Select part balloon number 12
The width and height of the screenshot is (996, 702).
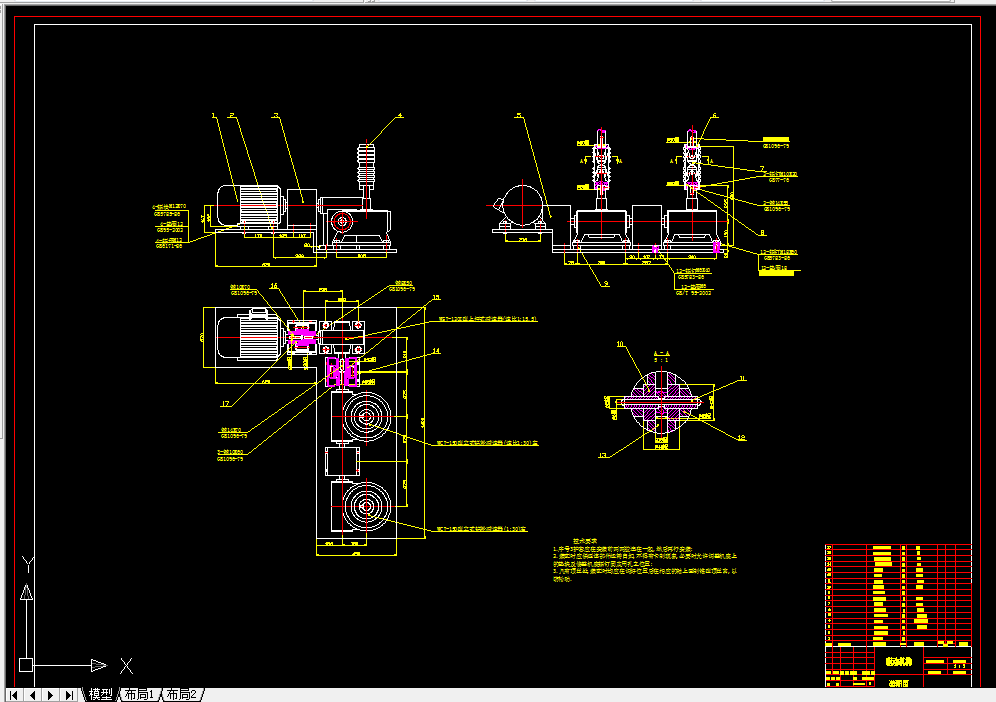[x=741, y=437]
